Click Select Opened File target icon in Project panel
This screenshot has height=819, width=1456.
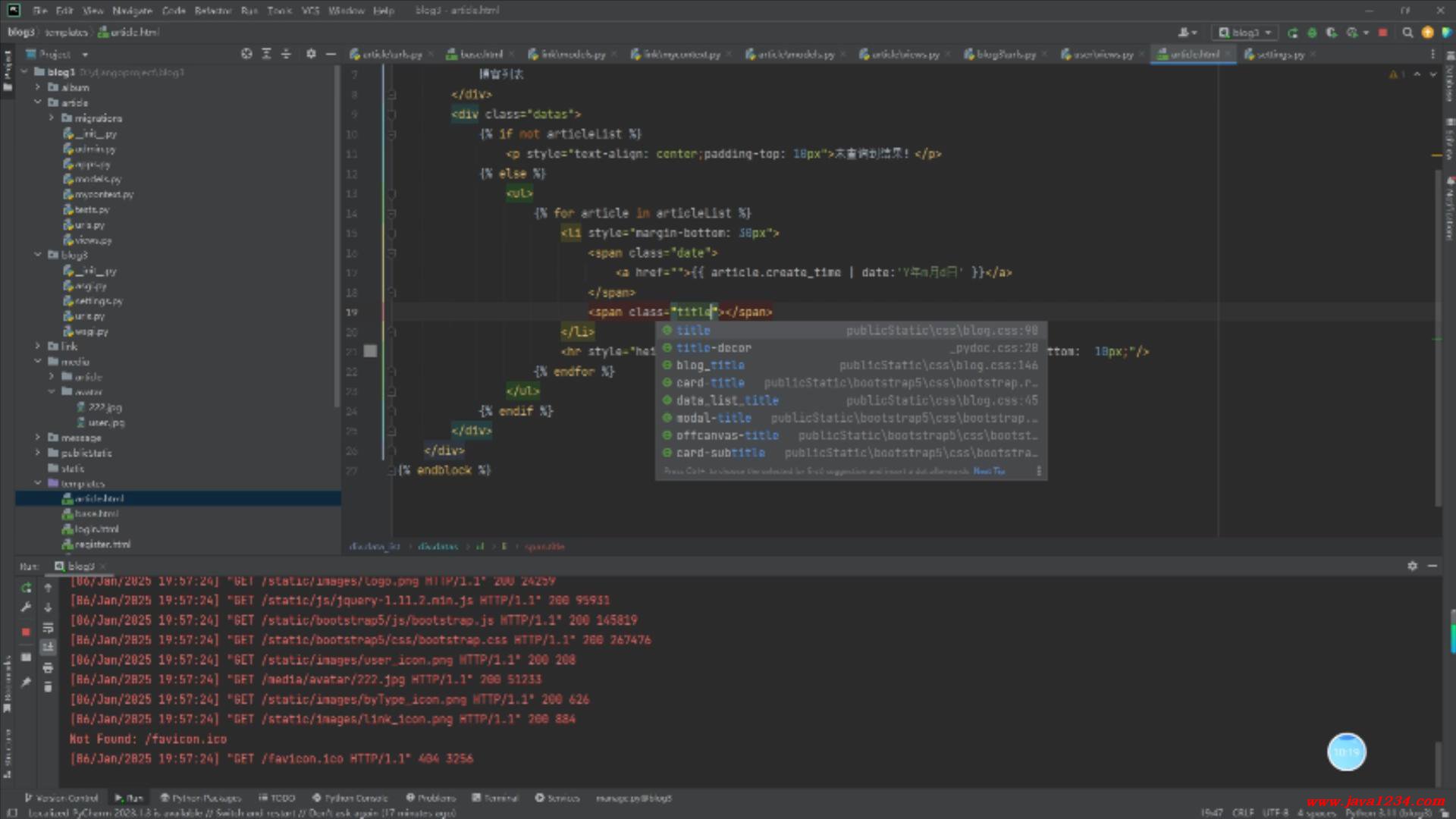tap(246, 54)
